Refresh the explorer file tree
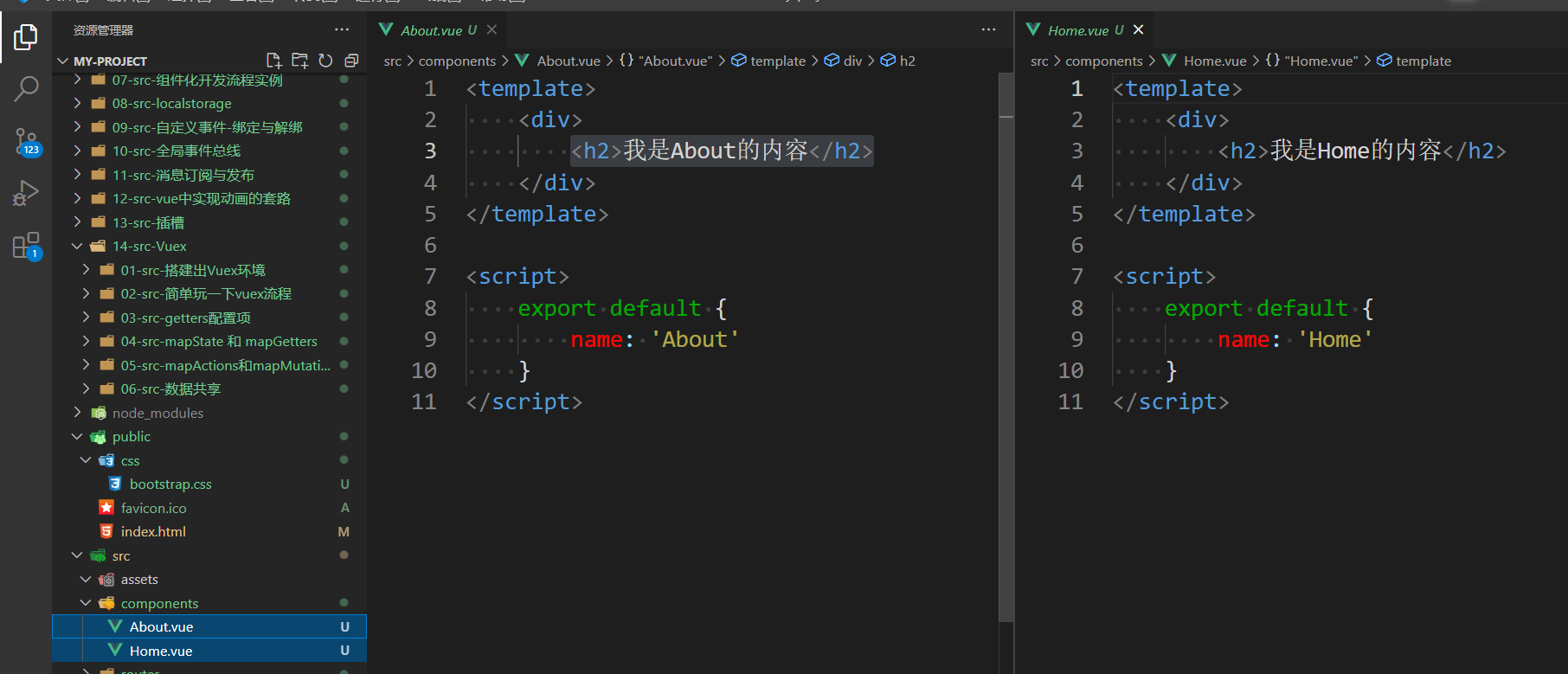The height and width of the screenshot is (674, 1568). 325,61
